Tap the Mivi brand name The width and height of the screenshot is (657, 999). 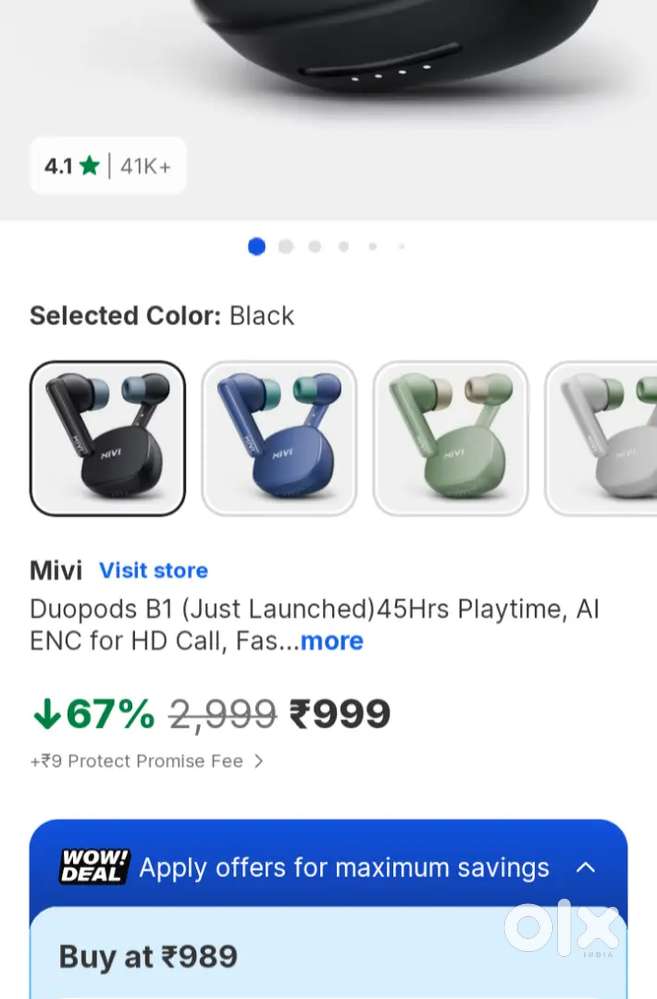(x=56, y=570)
